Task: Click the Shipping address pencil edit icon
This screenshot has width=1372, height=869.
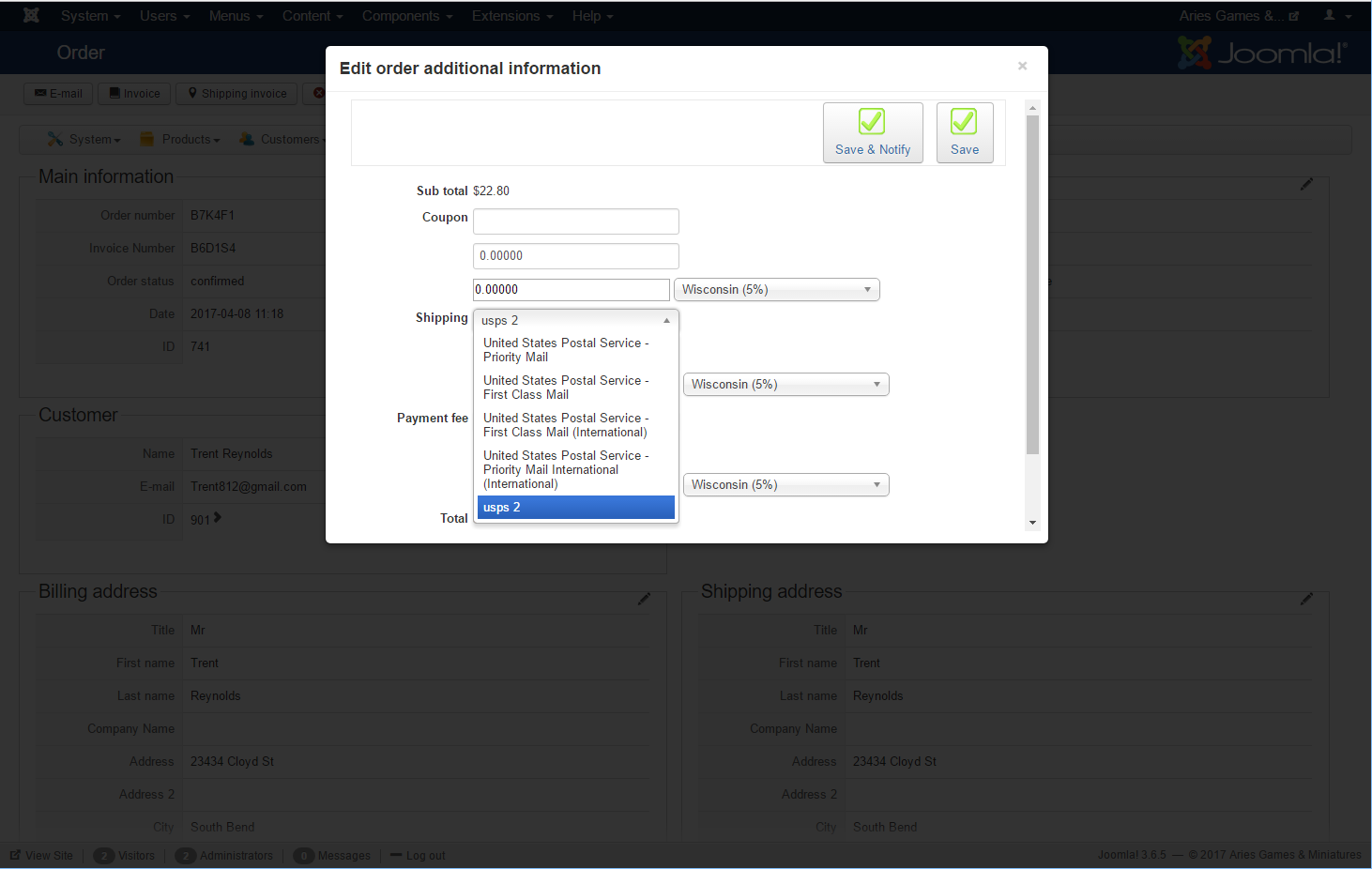Action: pyautogui.click(x=1306, y=599)
